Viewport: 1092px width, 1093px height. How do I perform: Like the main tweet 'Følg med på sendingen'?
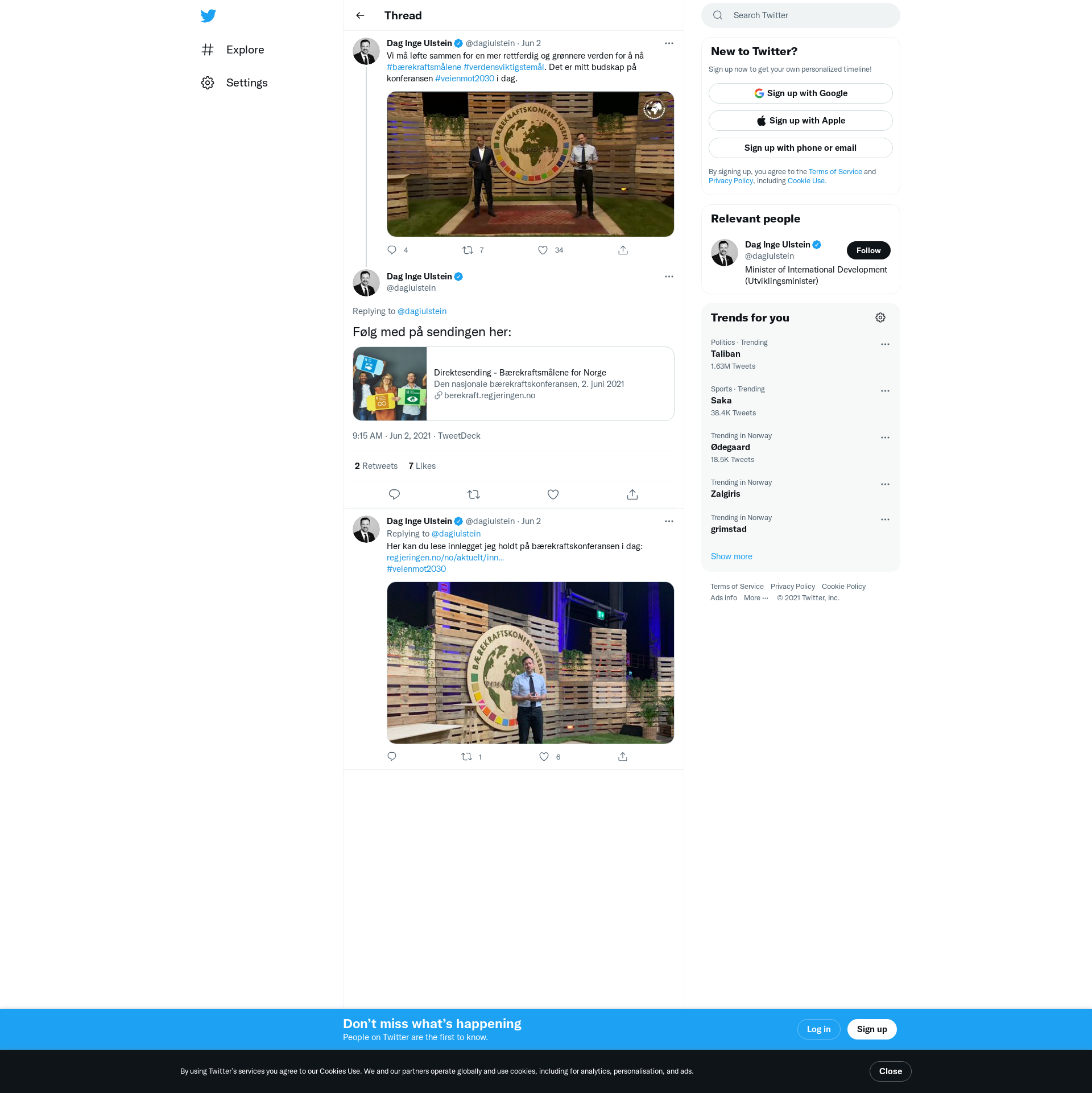coord(553,494)
